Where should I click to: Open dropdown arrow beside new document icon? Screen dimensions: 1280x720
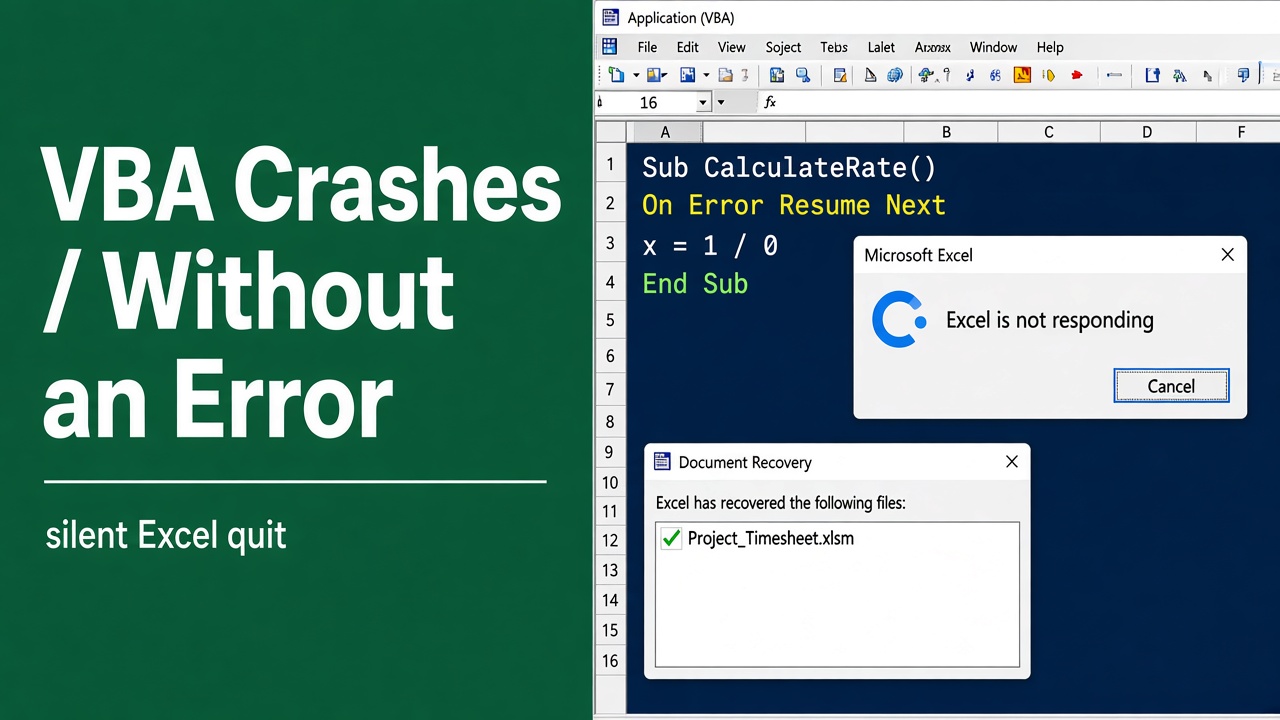(x=635, y=75)
